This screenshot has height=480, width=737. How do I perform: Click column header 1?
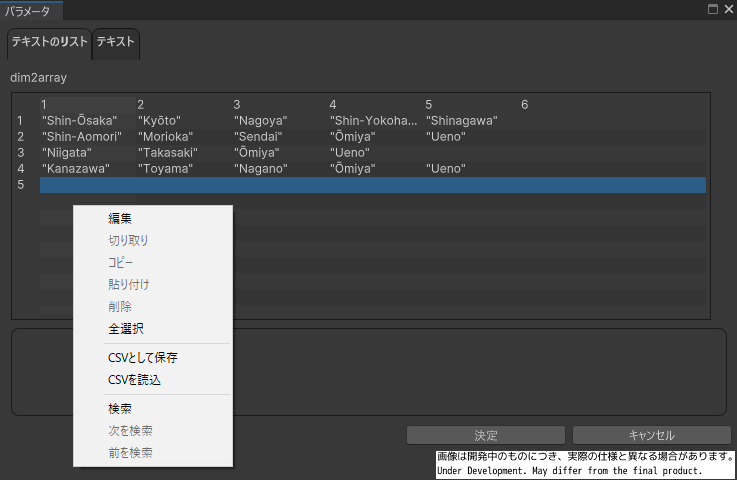[x=88, y=104]
